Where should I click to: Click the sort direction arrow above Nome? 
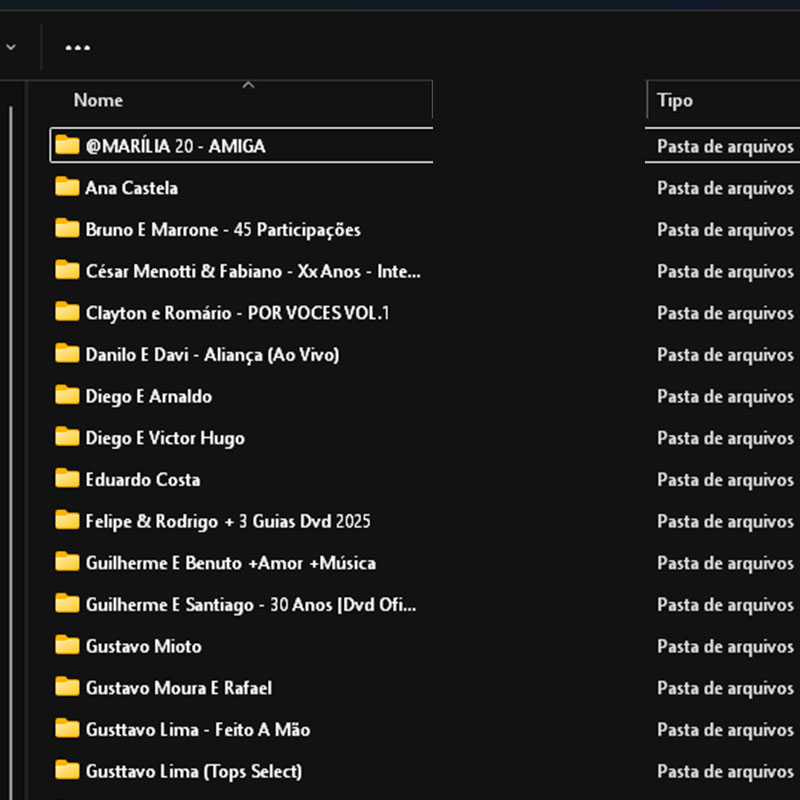pos(248,85)
